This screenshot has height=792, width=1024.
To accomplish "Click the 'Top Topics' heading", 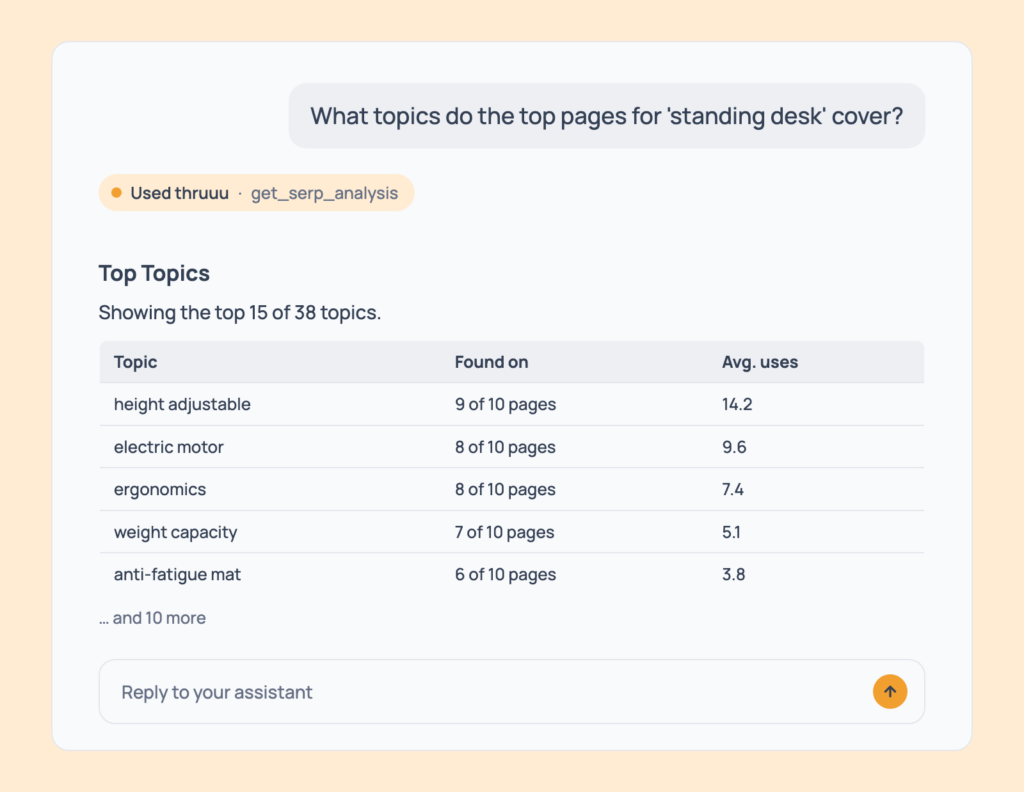I will 154,273.
